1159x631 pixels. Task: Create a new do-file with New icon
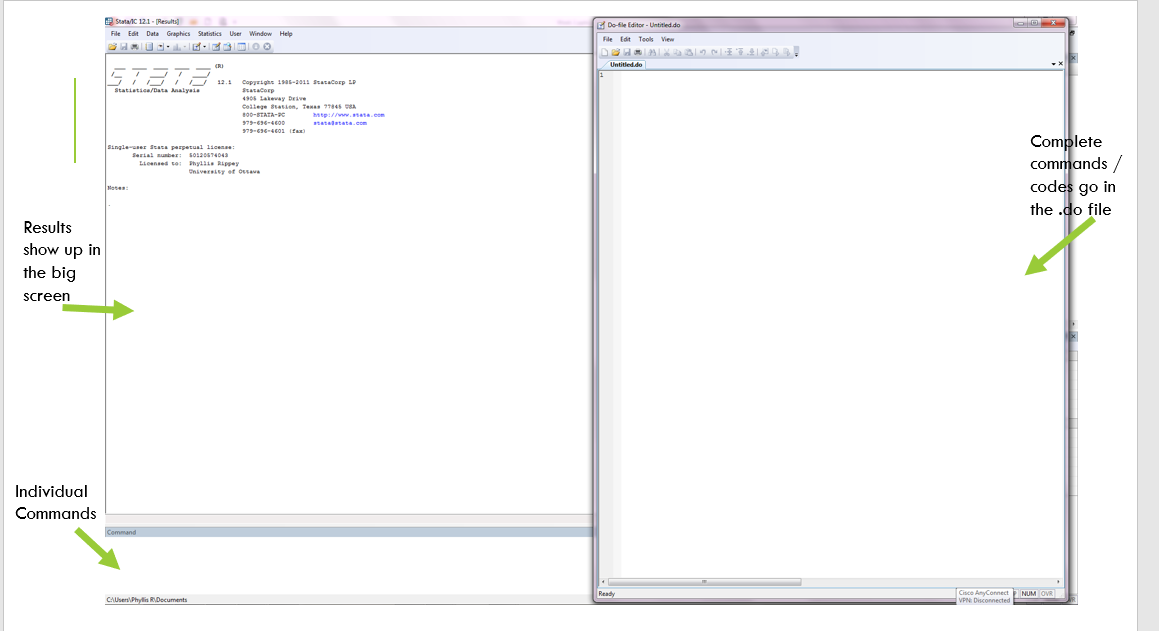[x=605, y=52]
